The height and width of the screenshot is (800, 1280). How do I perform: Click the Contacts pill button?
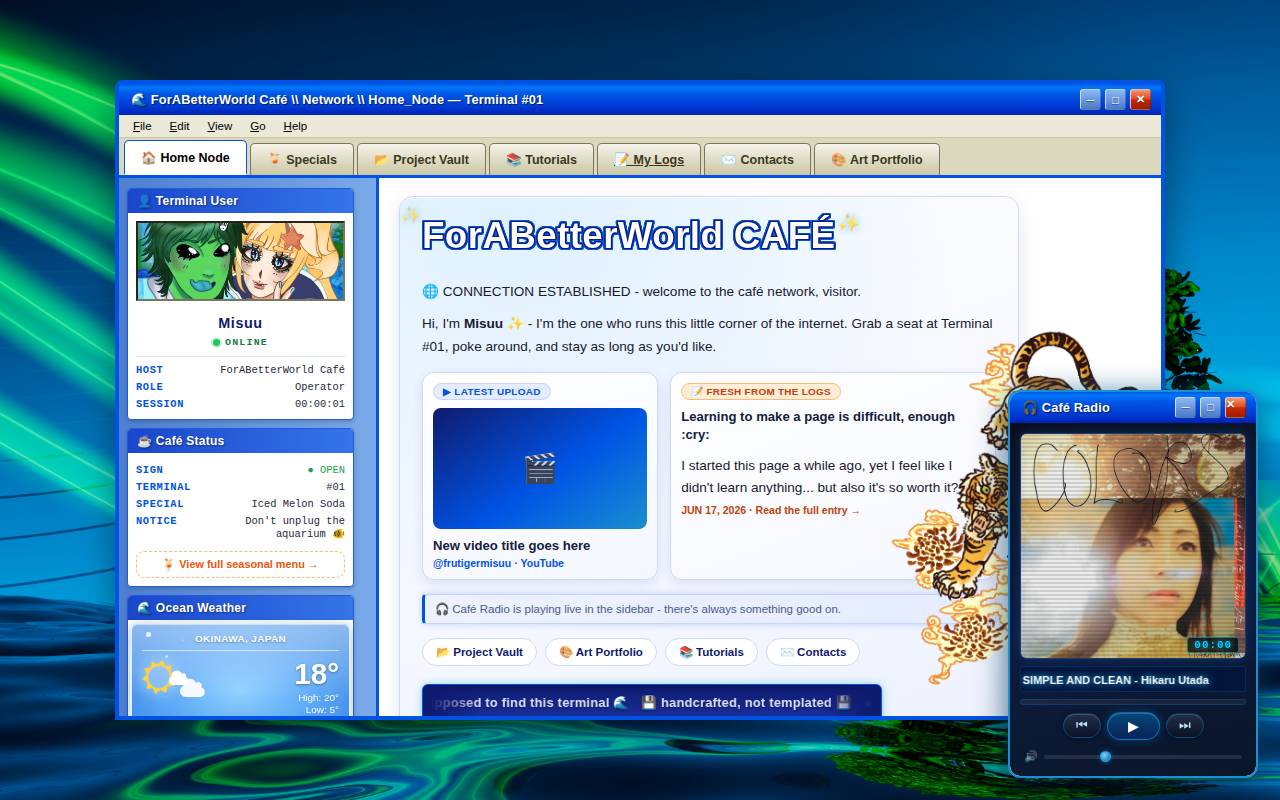click(x=812, y=652)
